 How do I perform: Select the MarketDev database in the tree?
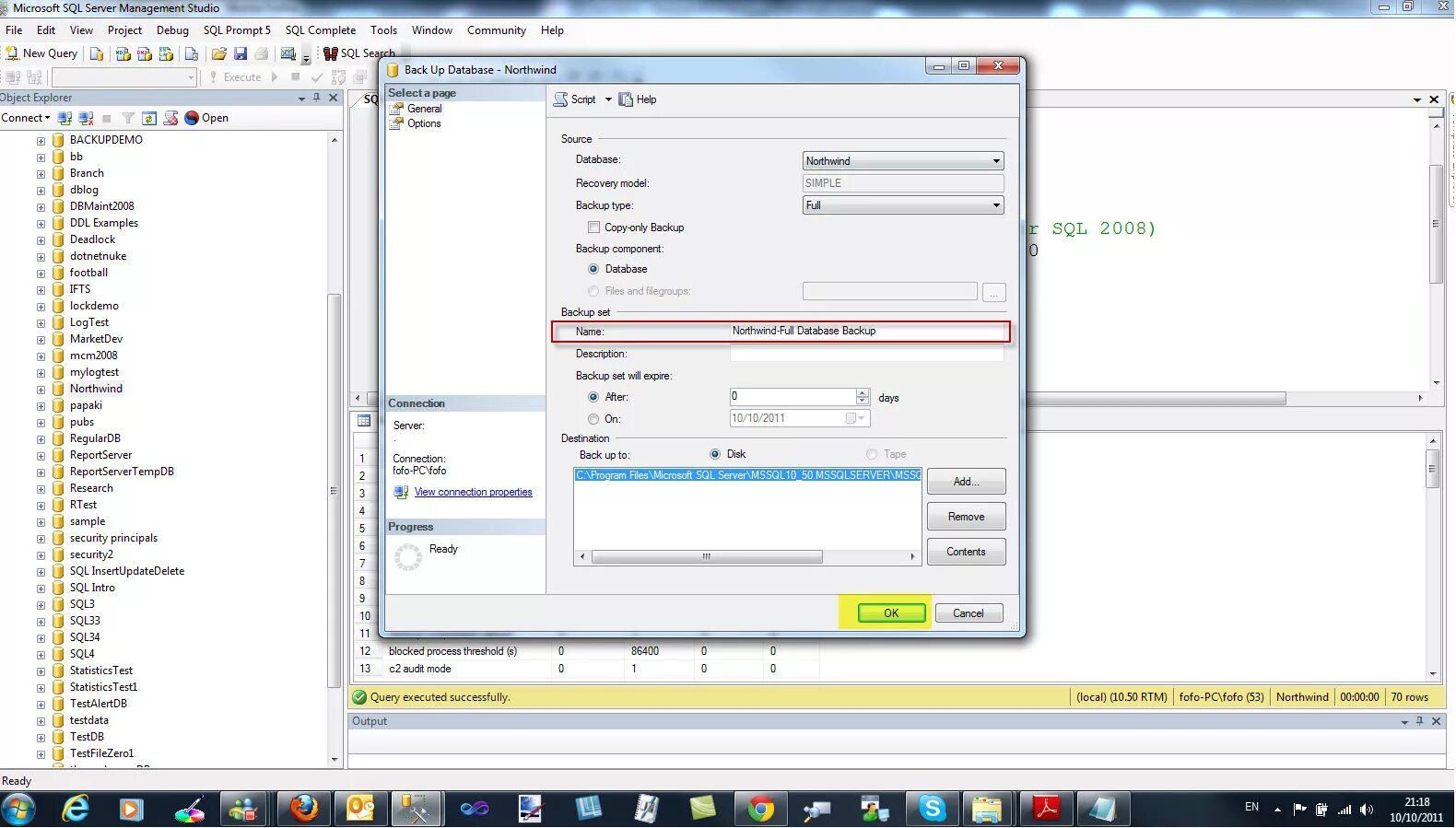pyautogui.click(x=96, y=339)
